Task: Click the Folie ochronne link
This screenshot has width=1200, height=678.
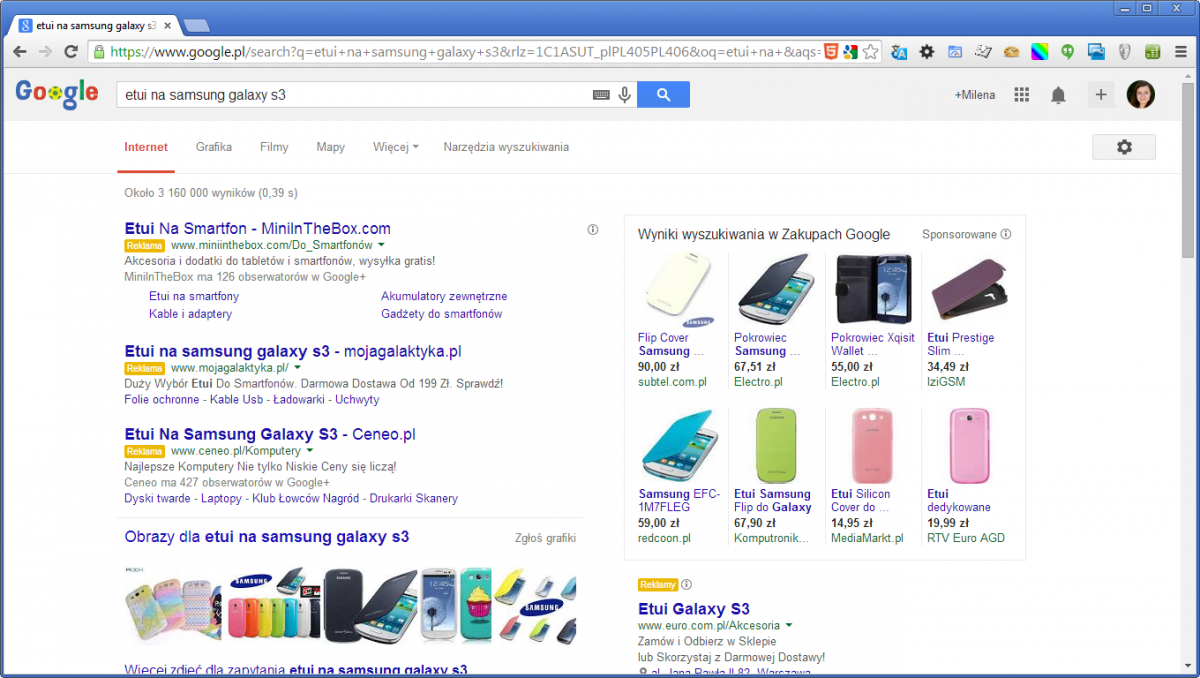Action: 162,399
